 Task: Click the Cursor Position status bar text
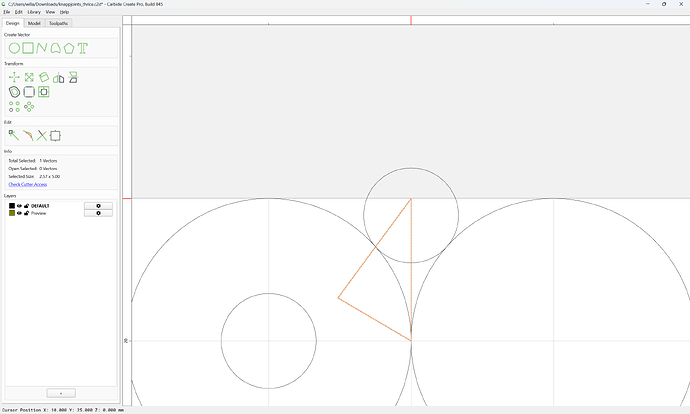click(x=63, y=410)
